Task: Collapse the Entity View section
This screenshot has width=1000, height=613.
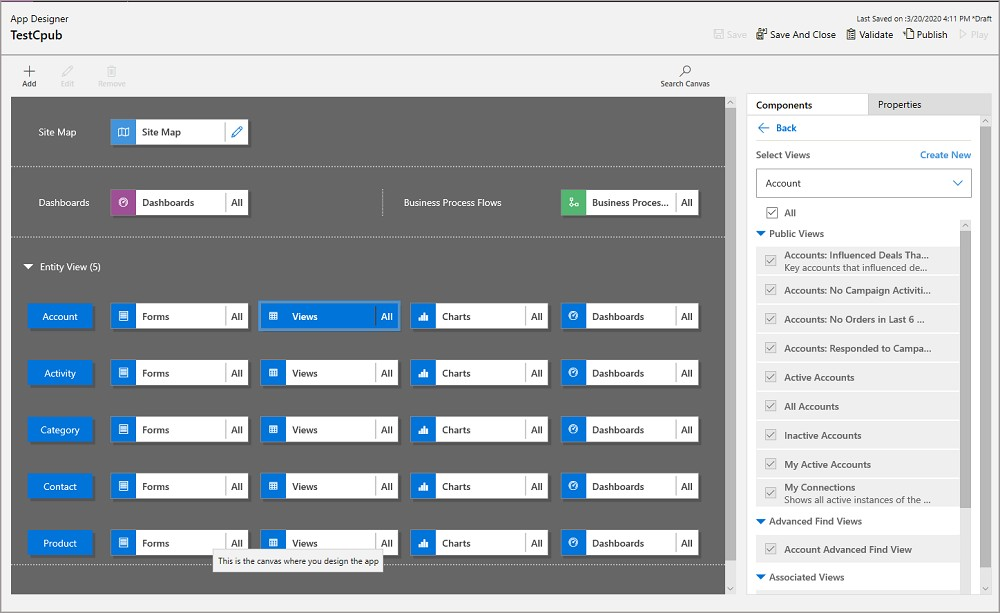Action: [28, 267]
